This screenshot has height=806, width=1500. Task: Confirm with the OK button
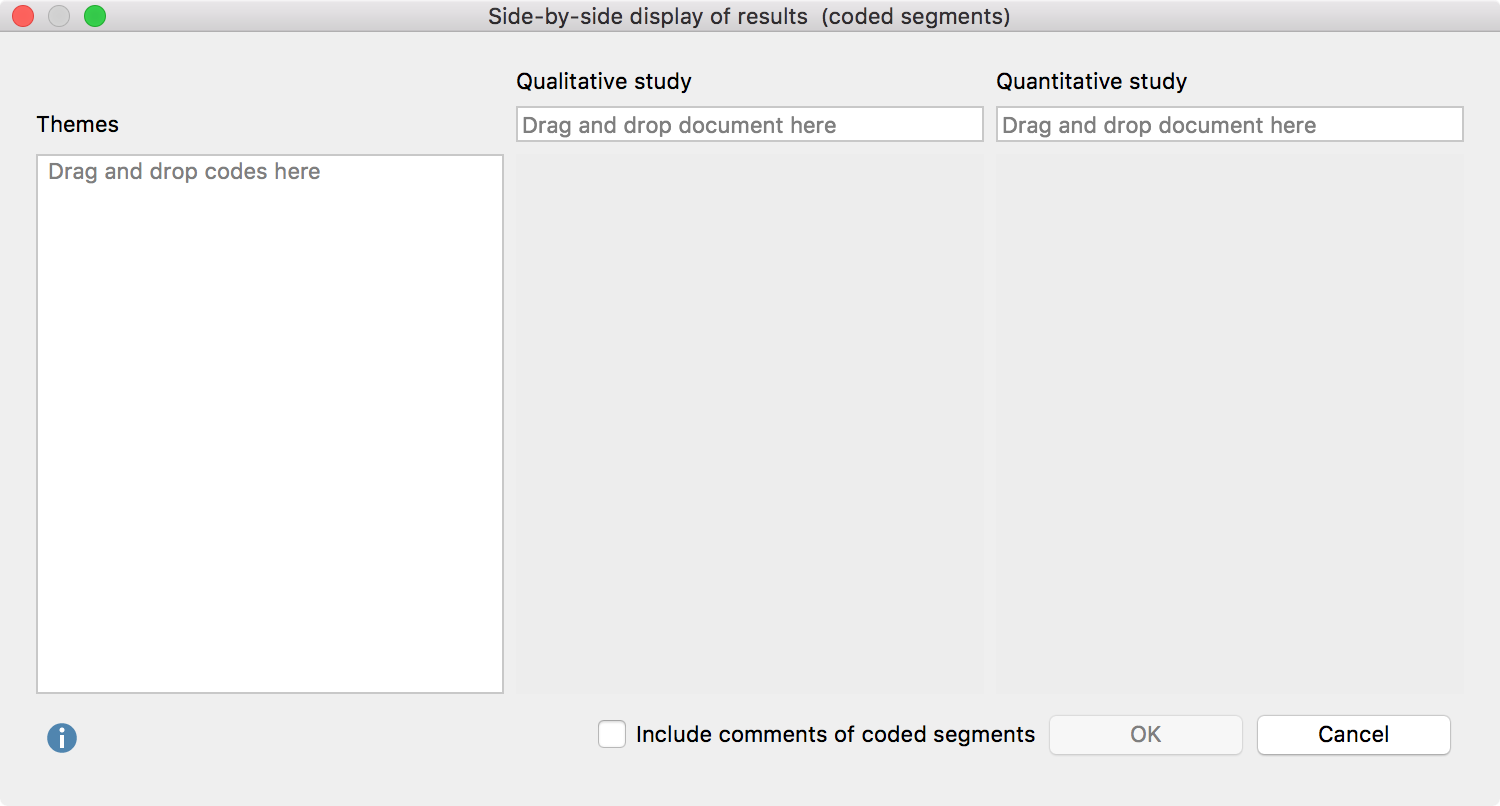tap(1146, 735)
